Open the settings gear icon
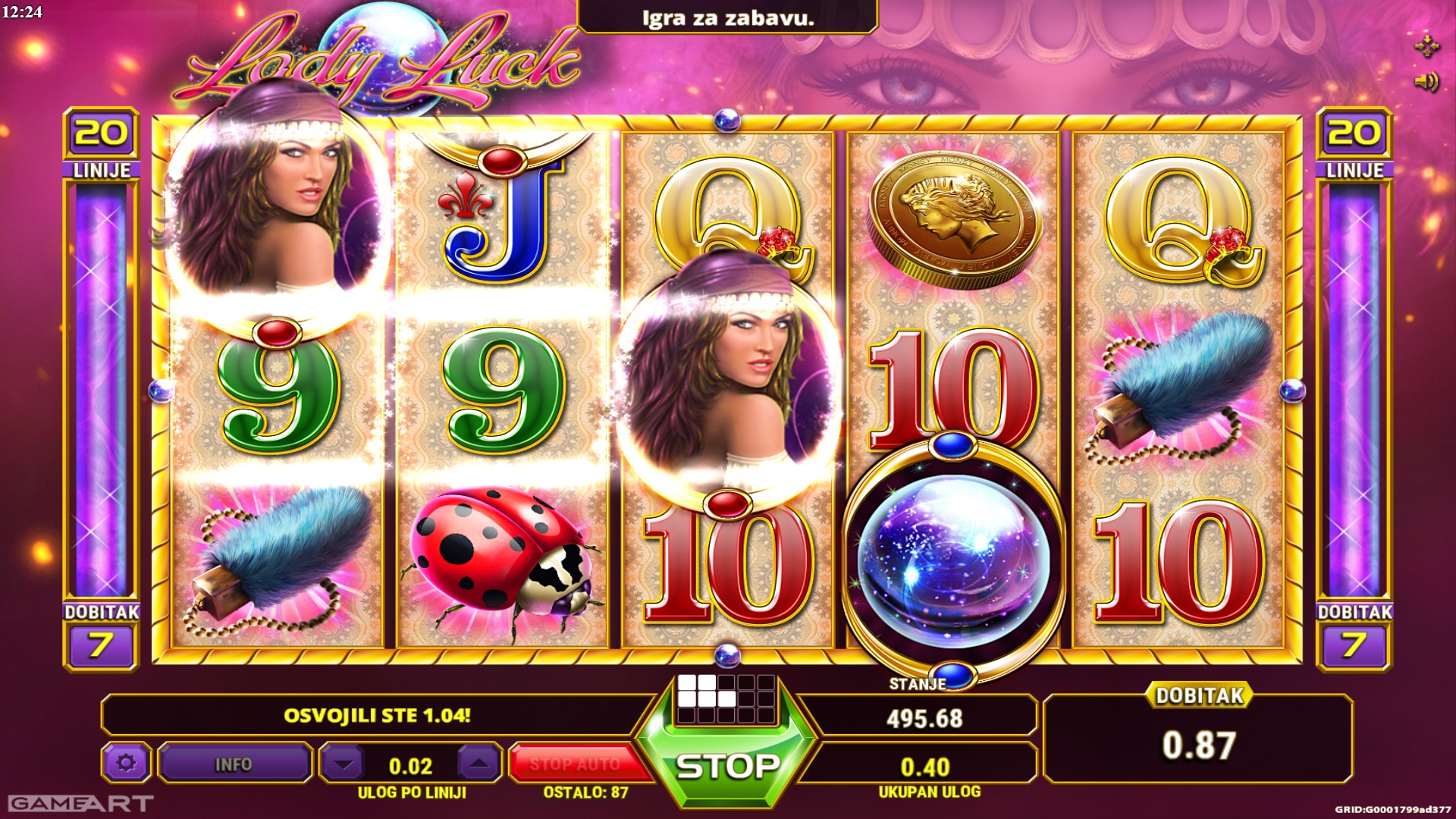The width and height of the screenshot is (1456, 819). [127, 763]
